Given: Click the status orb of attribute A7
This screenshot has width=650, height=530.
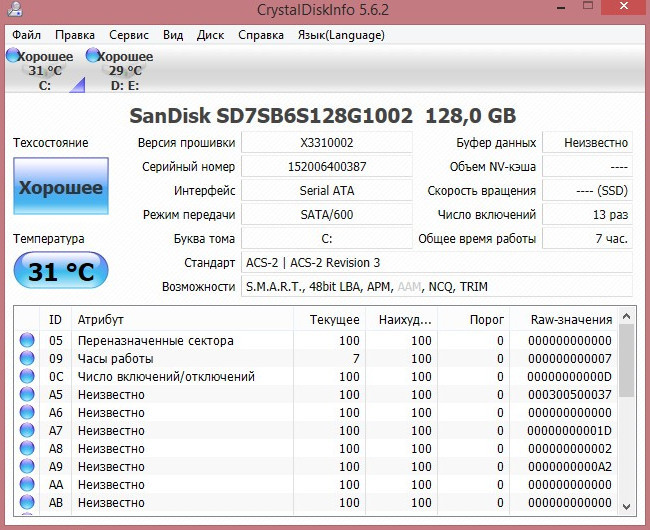Looking at the screenshot, I should [x=27, y=430].
